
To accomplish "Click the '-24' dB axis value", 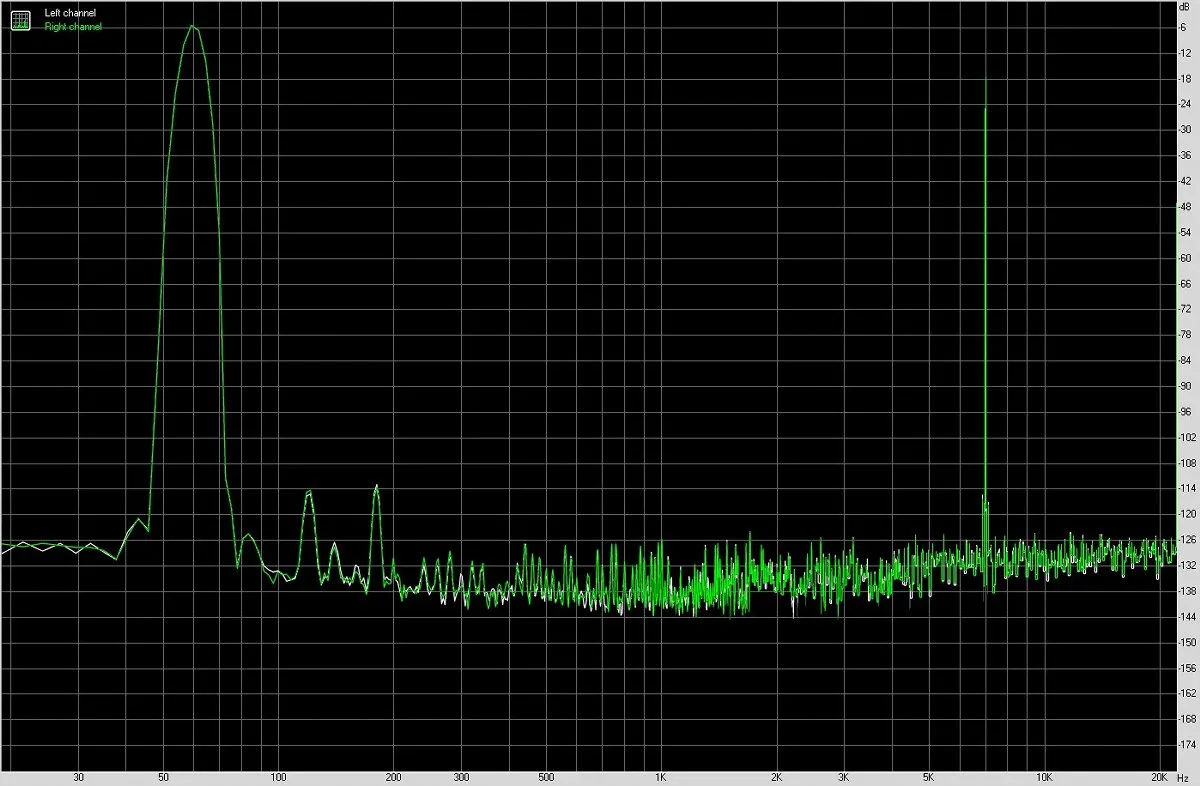I will 1185,104.
